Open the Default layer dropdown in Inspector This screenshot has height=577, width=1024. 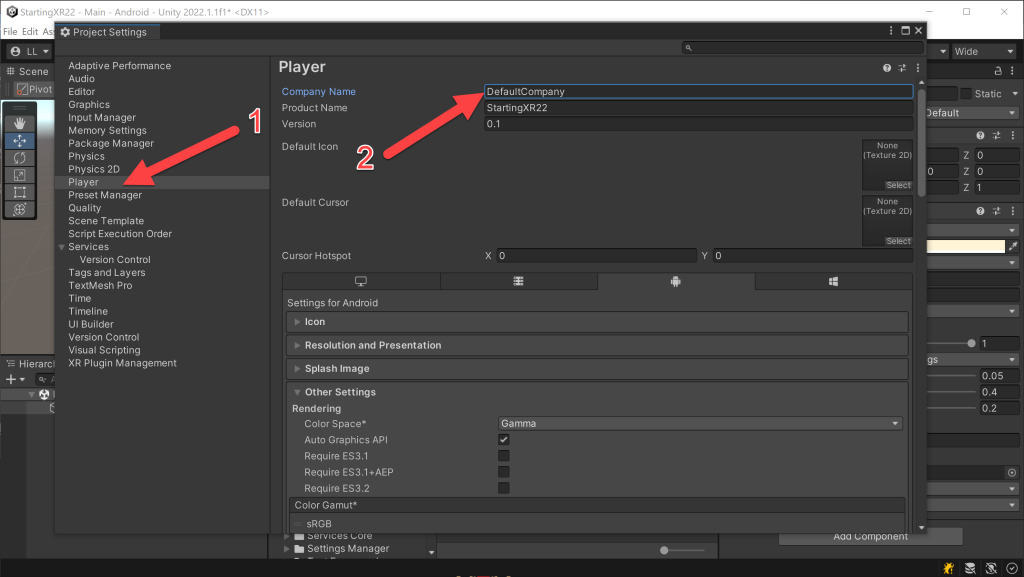[971, 113]
